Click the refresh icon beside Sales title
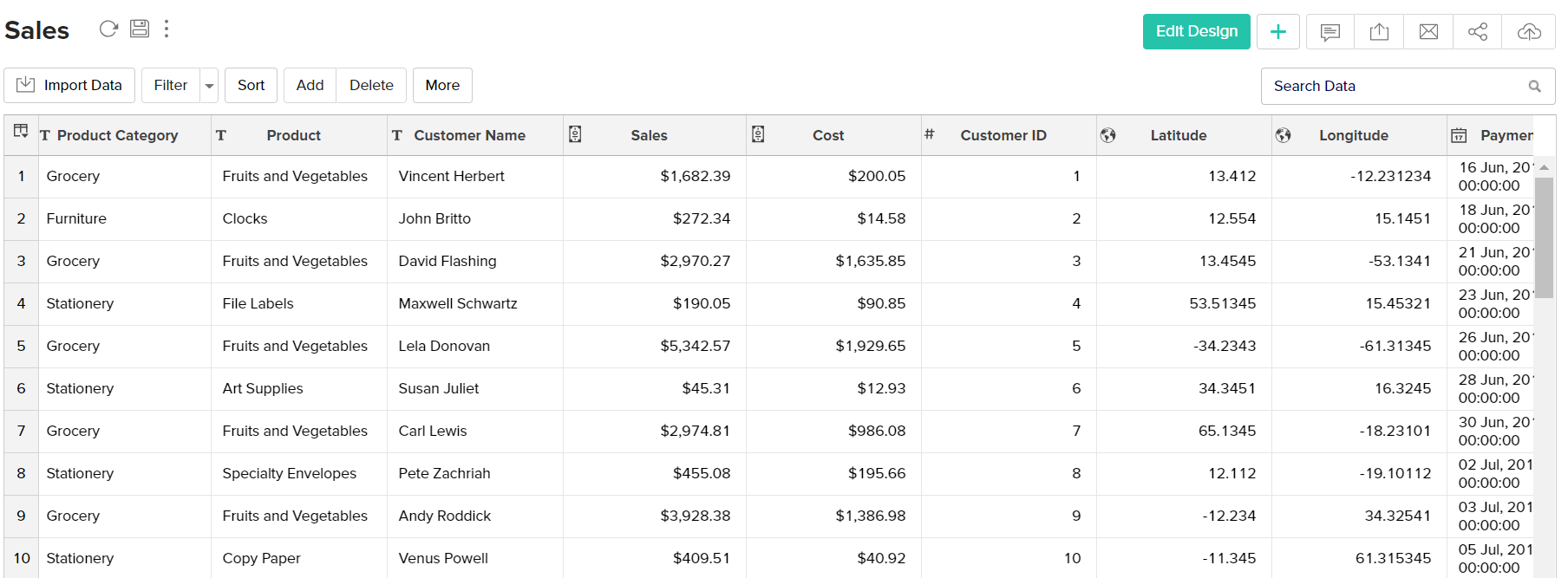This screenshot has width=1568, height=578. coord(108,29)
